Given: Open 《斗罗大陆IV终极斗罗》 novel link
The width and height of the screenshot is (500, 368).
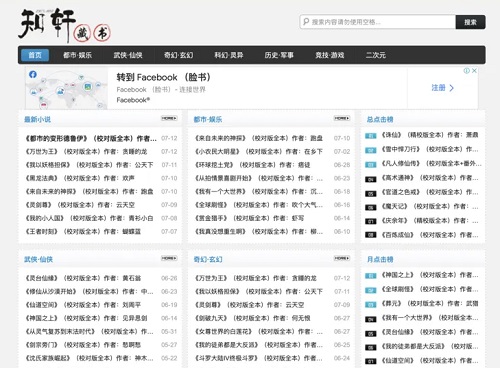Looking at the screenshot, I should (x=259, y=358).
